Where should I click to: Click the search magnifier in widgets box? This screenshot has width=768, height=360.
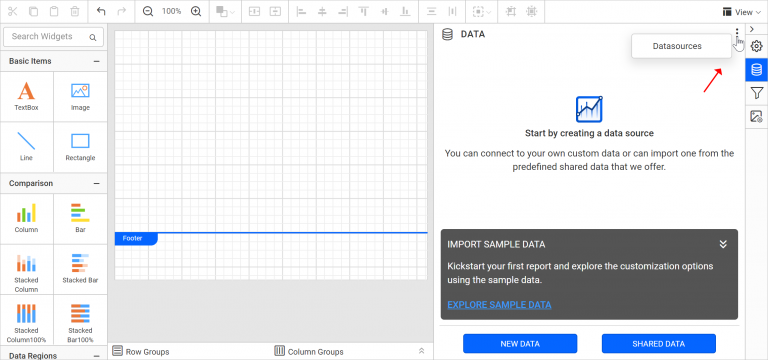[93, 37]
